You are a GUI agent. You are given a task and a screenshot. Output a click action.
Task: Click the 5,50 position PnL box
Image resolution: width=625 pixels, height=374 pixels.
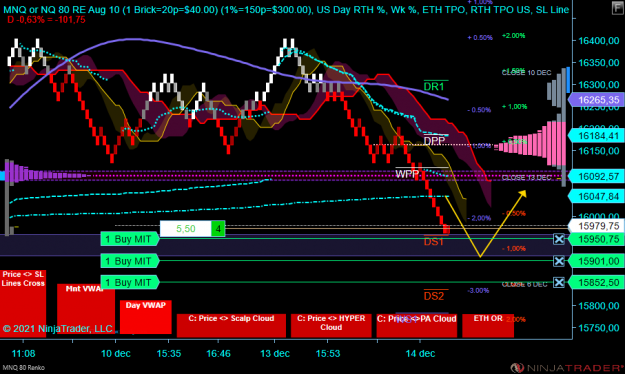[185, 229]
